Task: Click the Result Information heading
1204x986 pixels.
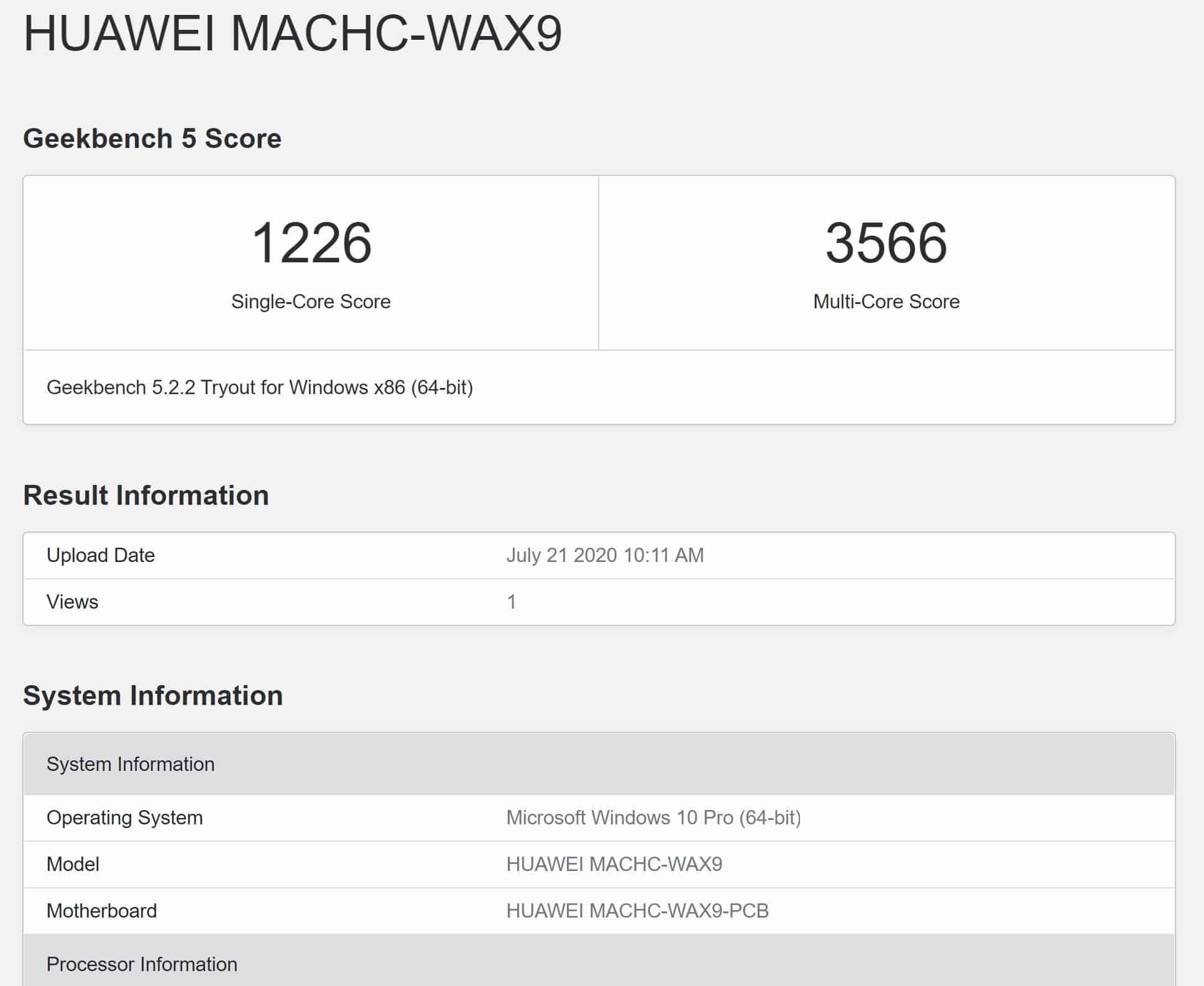Action: (146, 495)
